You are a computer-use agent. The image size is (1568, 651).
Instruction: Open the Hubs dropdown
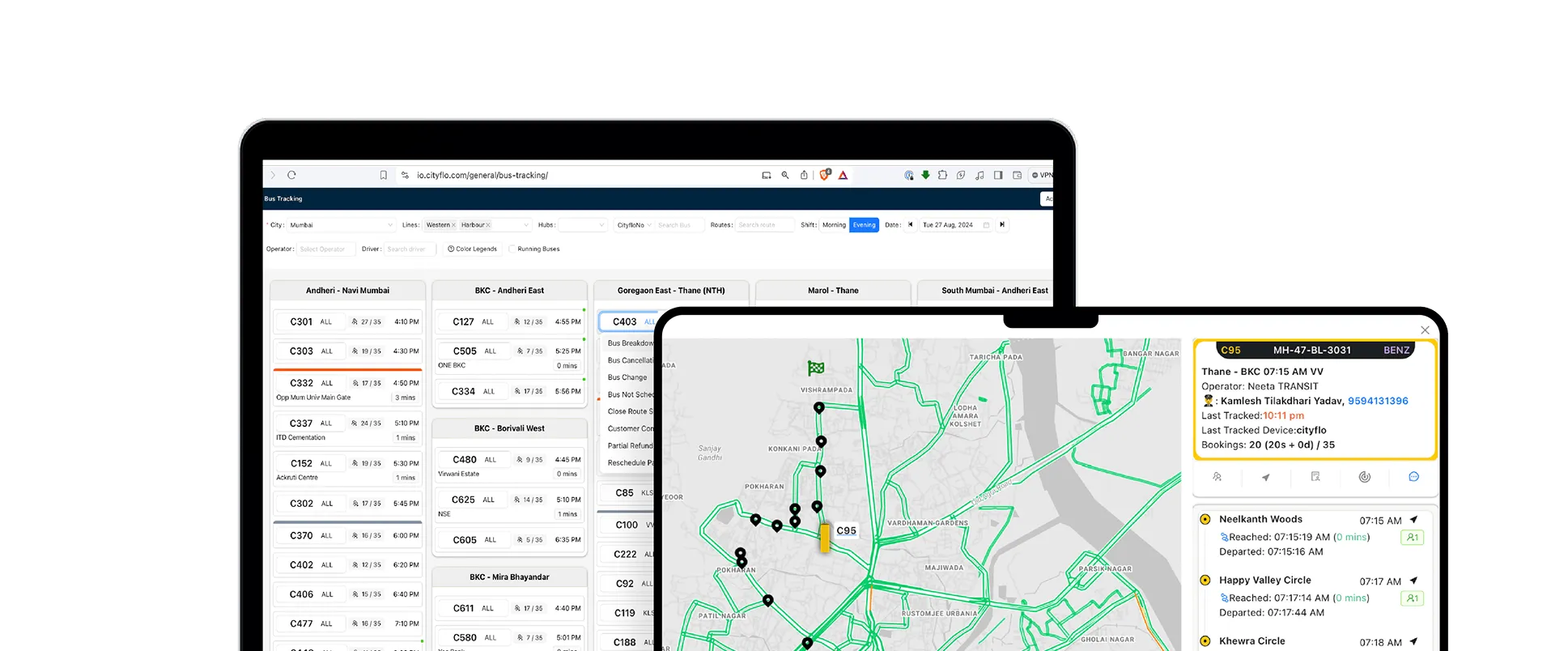[x=582, y=225]
